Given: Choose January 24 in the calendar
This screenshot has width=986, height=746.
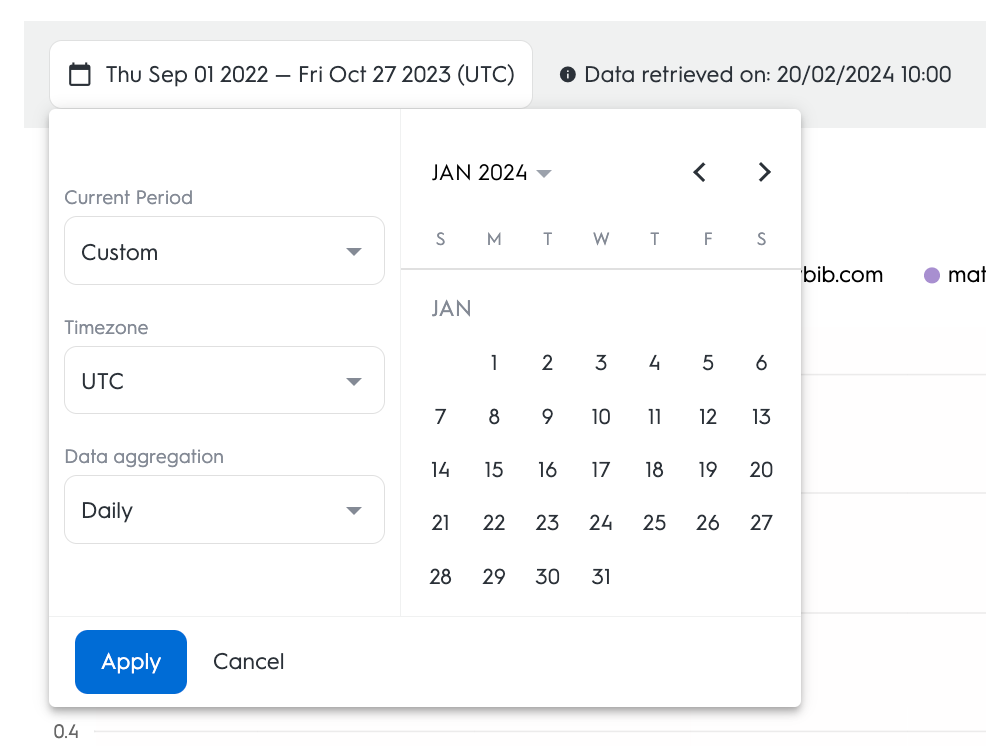Looking at the screenshot, I should 601,523.
